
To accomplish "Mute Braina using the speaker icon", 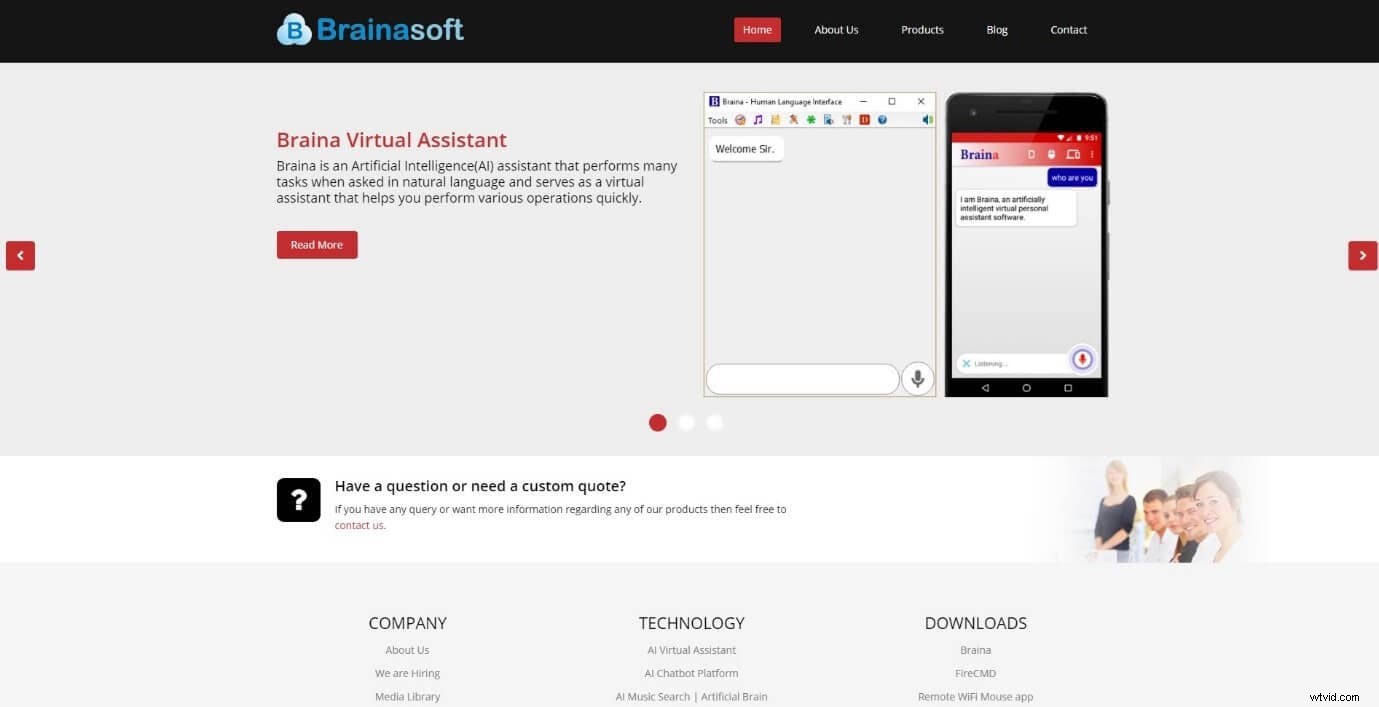I will click(927, 119).
